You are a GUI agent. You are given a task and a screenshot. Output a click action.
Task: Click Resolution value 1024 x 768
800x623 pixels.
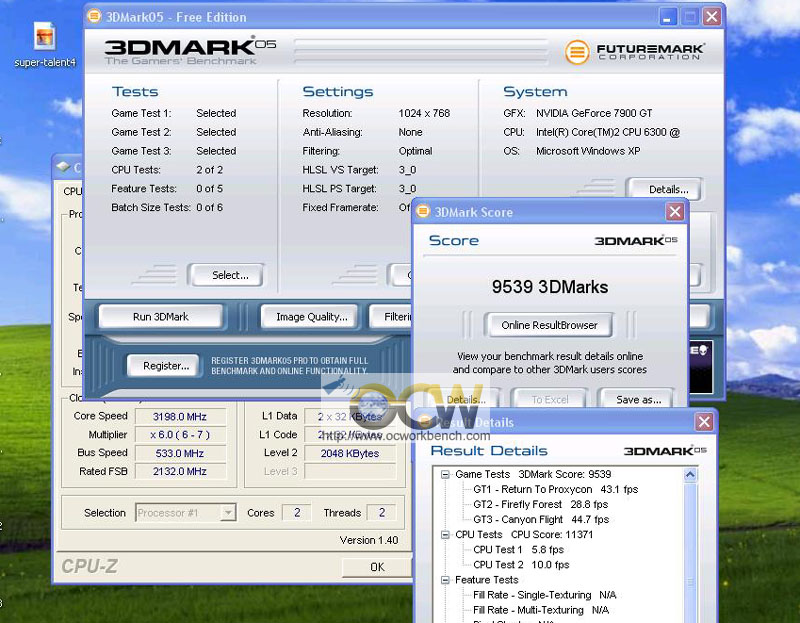click(424, 113)
